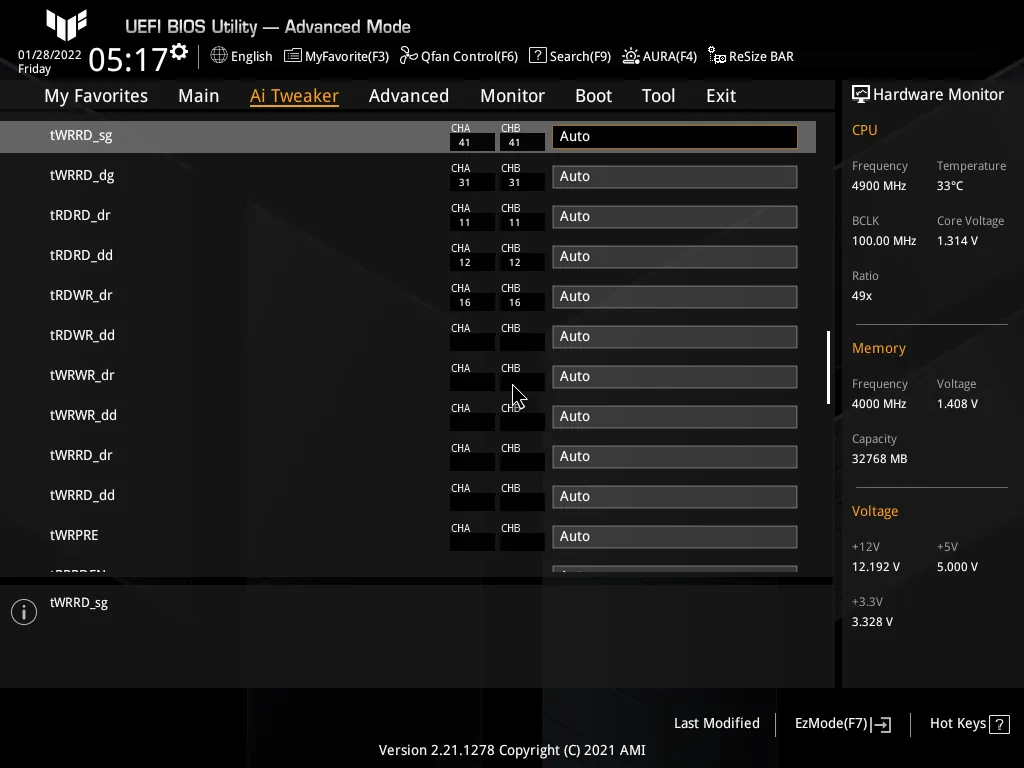Click the TUF logo
Viewport: 1024px width, 768px height.
tap(67, 25)
